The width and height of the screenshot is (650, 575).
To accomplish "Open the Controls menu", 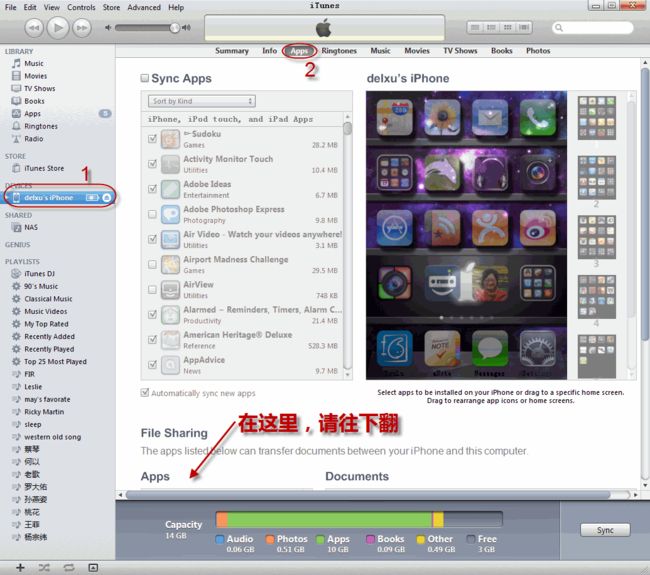I will click(x=81, y=7).
